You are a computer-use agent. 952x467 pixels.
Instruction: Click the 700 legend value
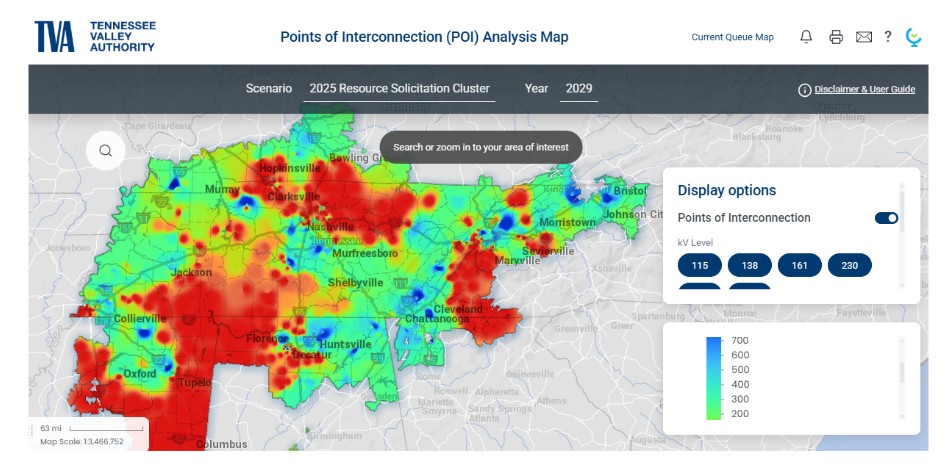tap(741, 340)
